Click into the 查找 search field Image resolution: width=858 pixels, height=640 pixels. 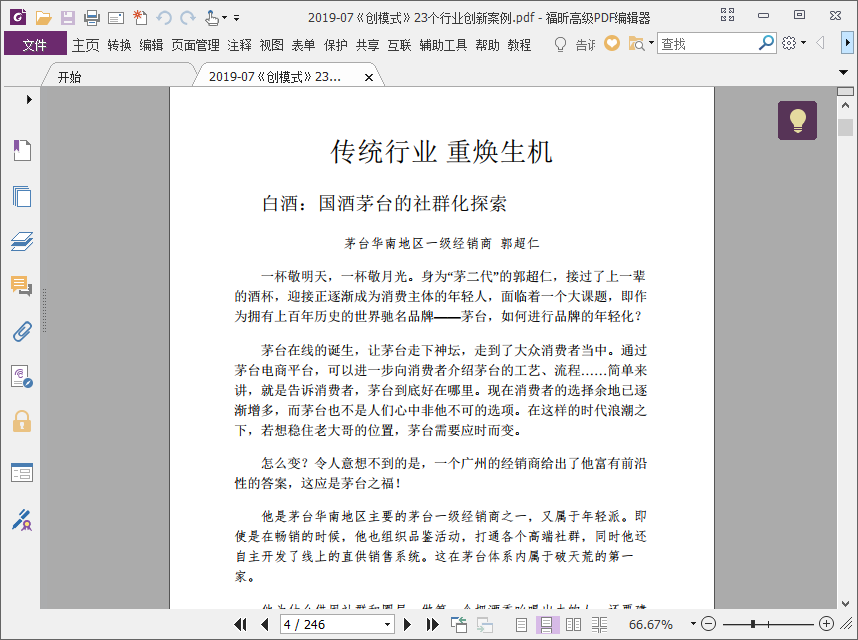708,44
